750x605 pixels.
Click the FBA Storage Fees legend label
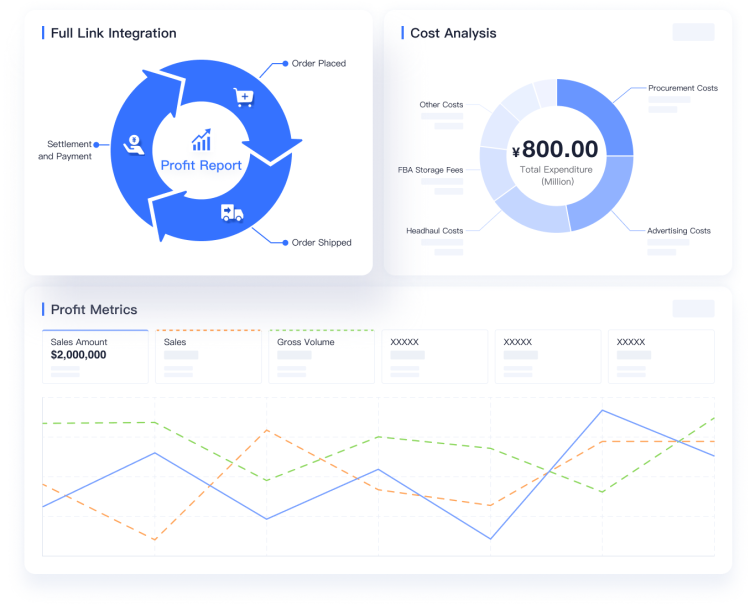430,170
